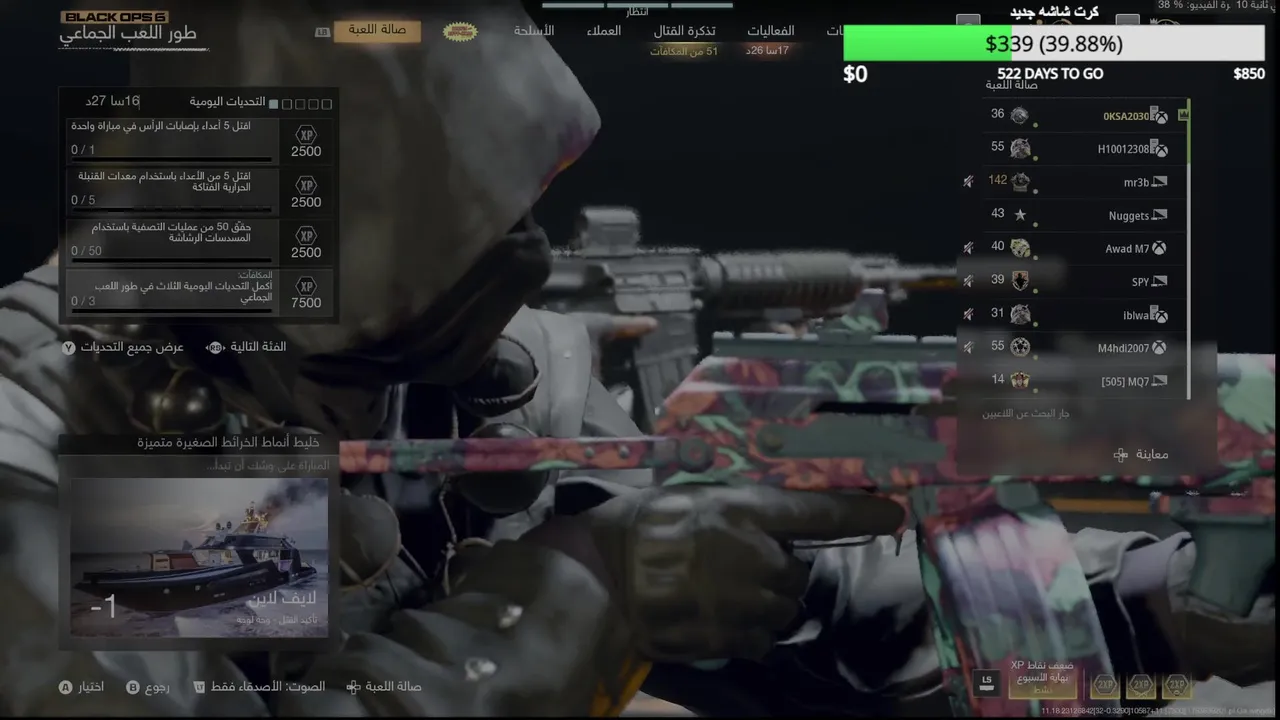Click the rank emblem of 0KSA2030
Screen dimensions: 1280x720
click(1019, 115)
